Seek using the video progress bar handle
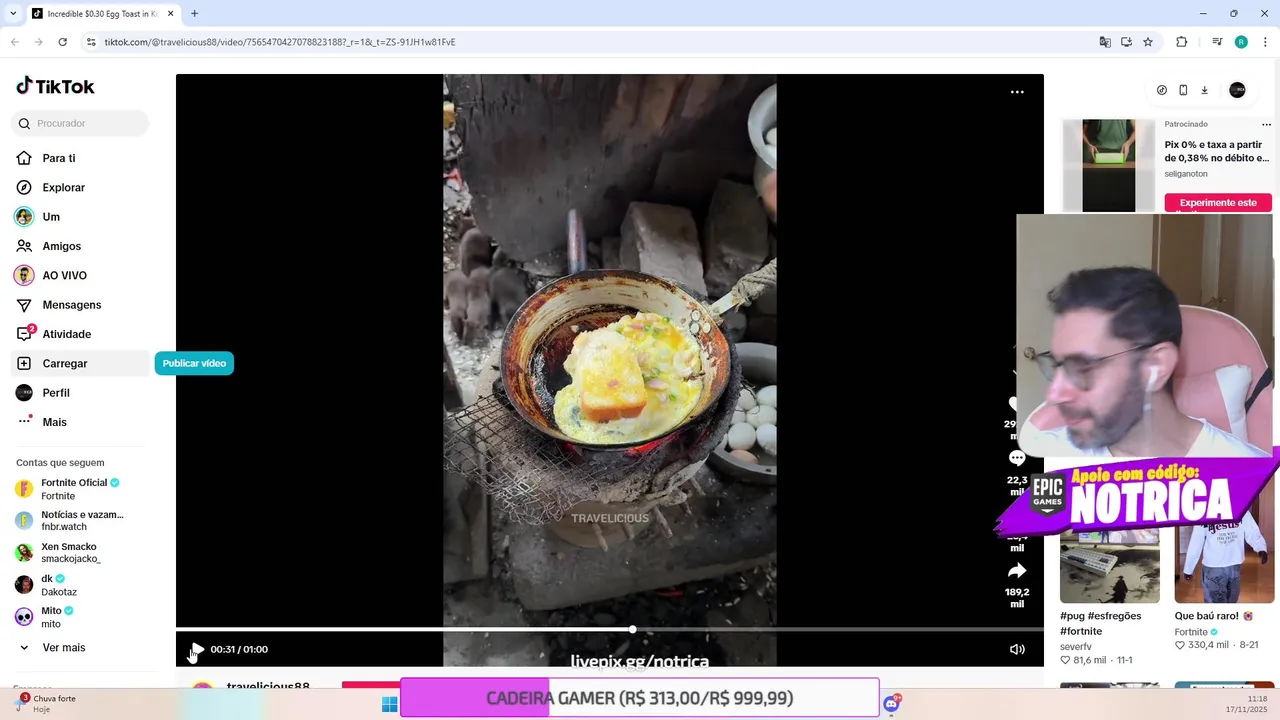Image resolution: width=1280 pixels, height=720 pixels. pyautogui.click(x=632, y=629)
